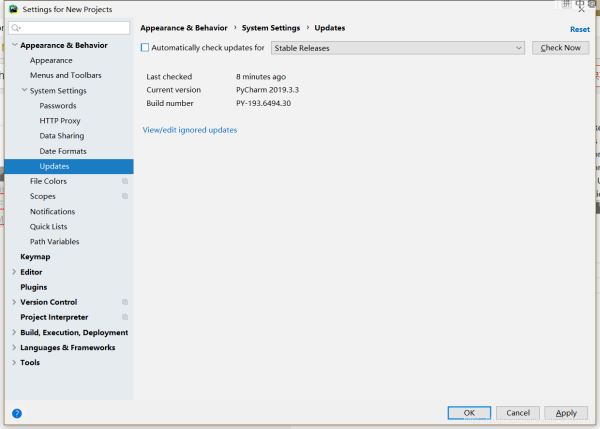Open HTTP Proxy settings page
Image resolution: width=600 pixels, height=429 pixels.
point(60,121)
